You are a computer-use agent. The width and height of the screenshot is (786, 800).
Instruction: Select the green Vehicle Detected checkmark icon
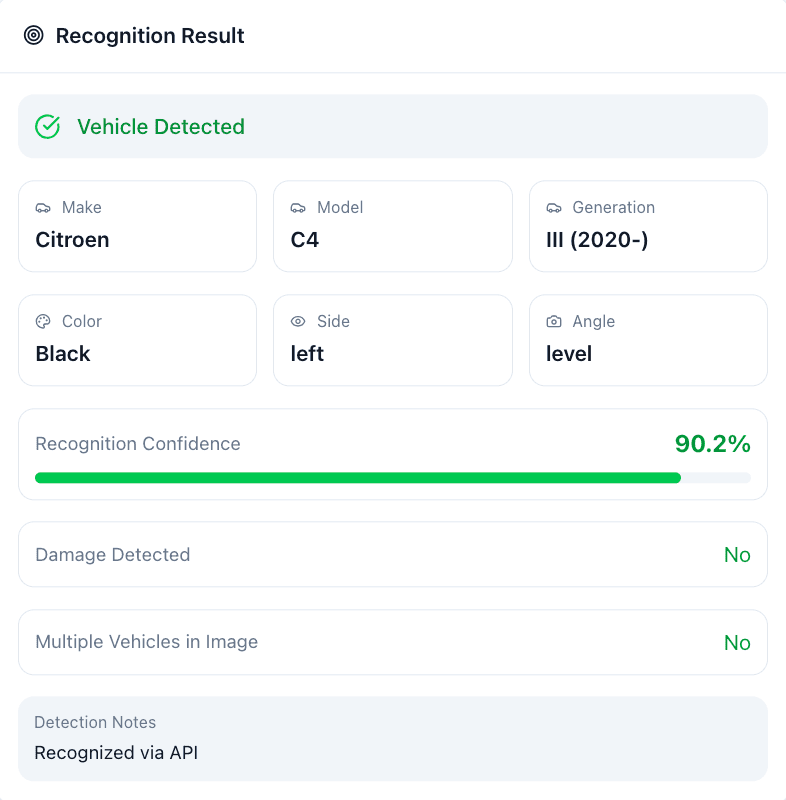coord(47,127)
